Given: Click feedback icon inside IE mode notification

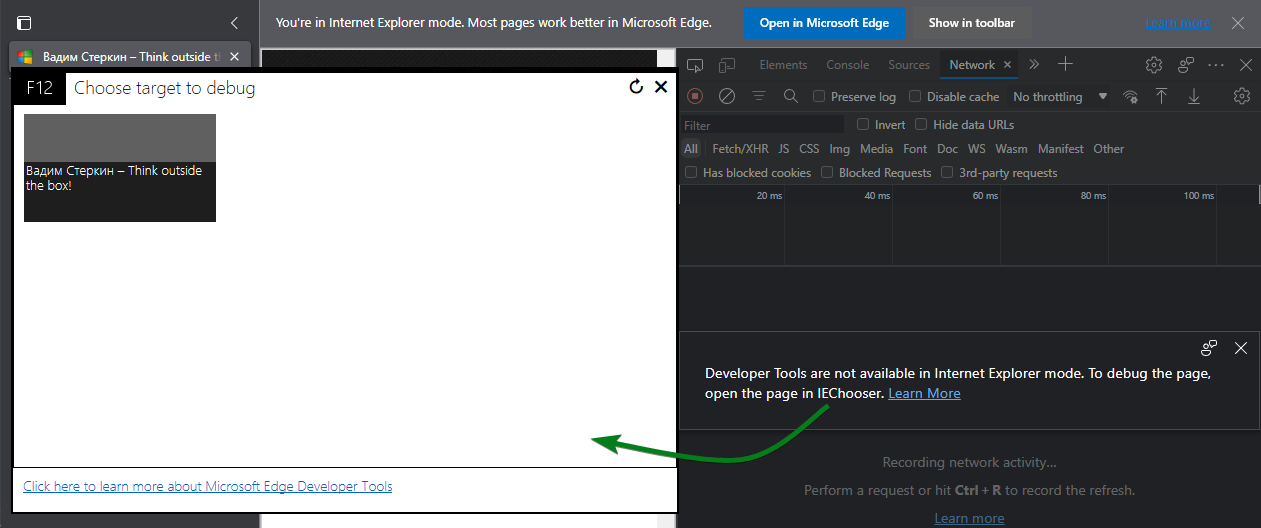Looking at the screenshot, I should point(1209,348).
